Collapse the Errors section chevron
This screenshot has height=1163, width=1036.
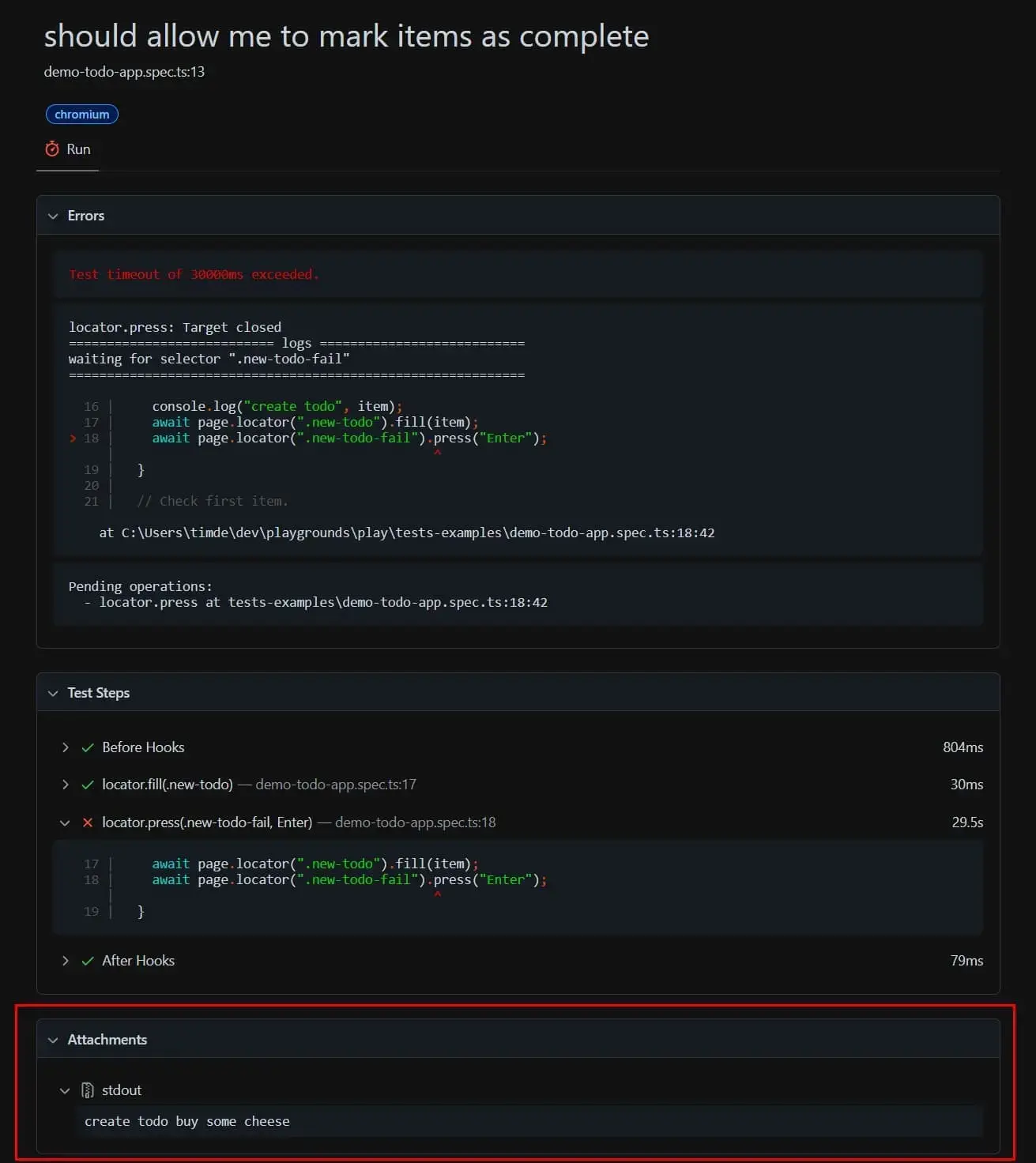53,216
